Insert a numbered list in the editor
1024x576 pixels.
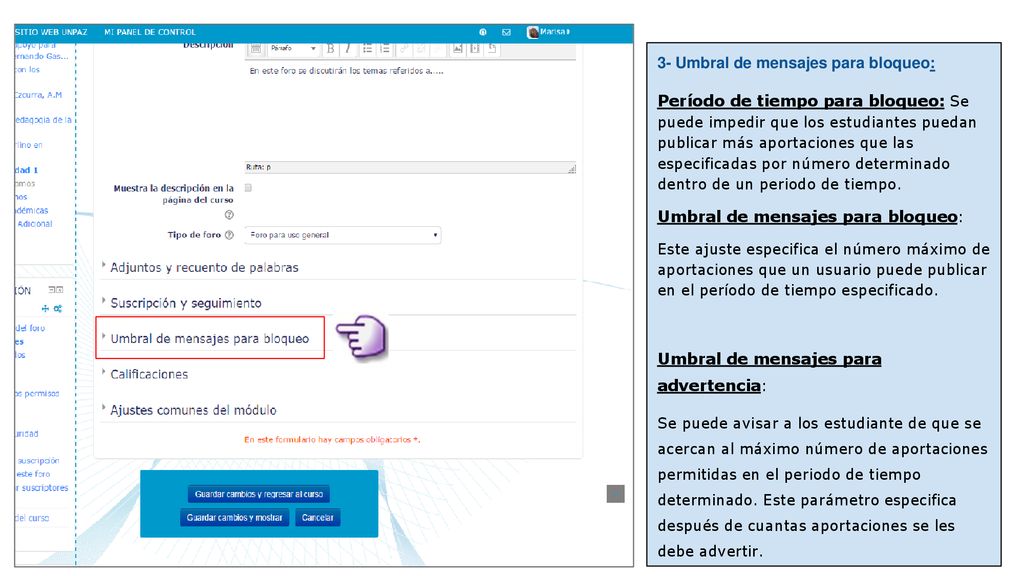pyautogui.click(x=385, y=49)
